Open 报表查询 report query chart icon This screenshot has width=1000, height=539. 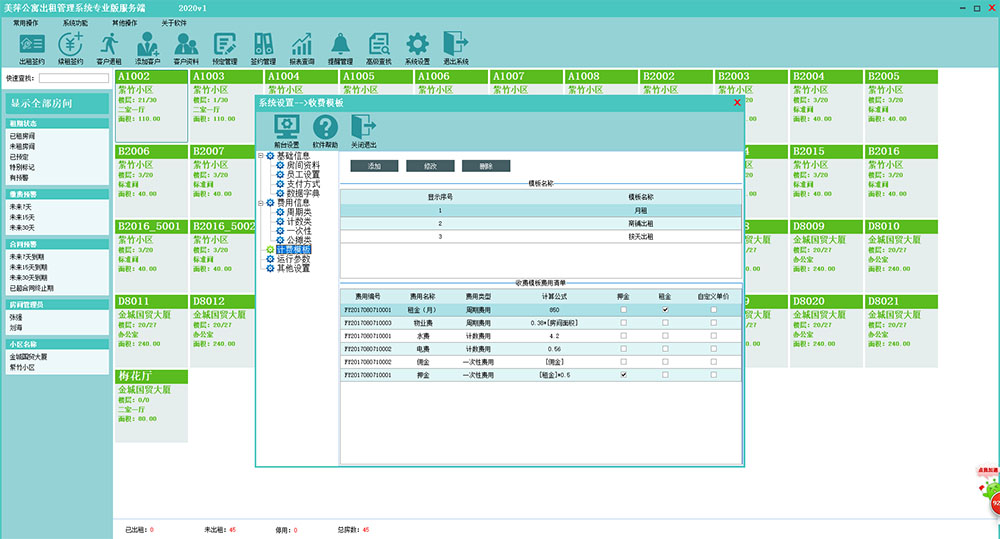(x=302, y=46)
